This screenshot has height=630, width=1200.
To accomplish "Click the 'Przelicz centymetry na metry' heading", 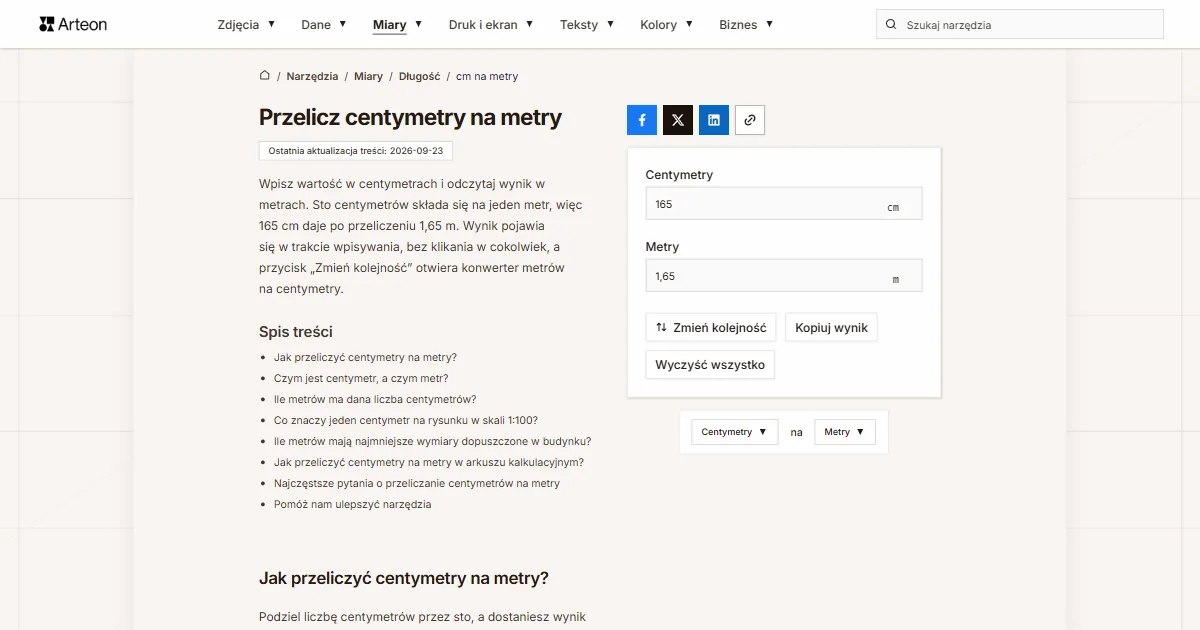I will click(410, 118).
